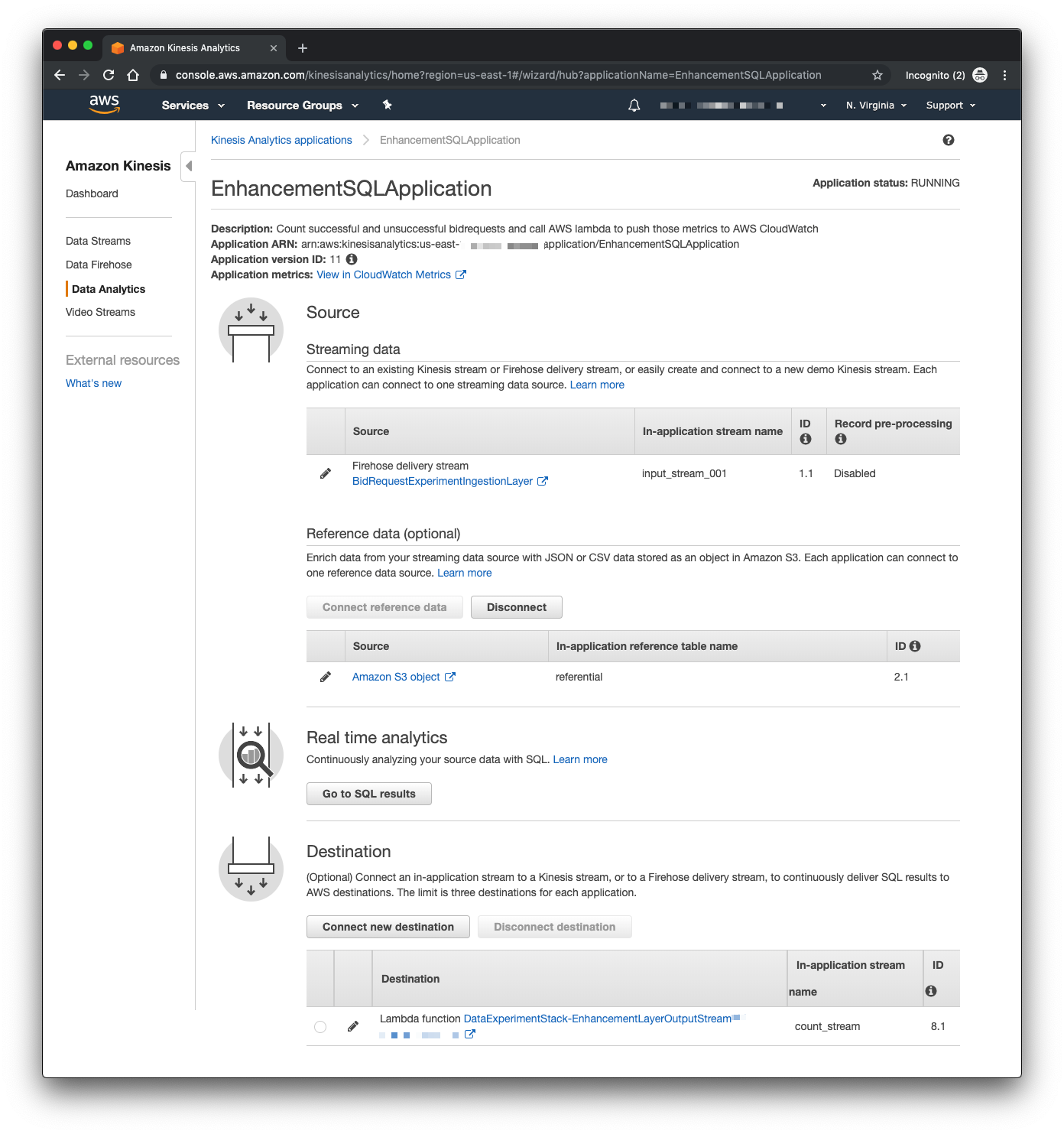1064x1134 pixels.
Task: Open Data Streams in the sidebar
Action: pyautogui.click(x=98, y=241)
